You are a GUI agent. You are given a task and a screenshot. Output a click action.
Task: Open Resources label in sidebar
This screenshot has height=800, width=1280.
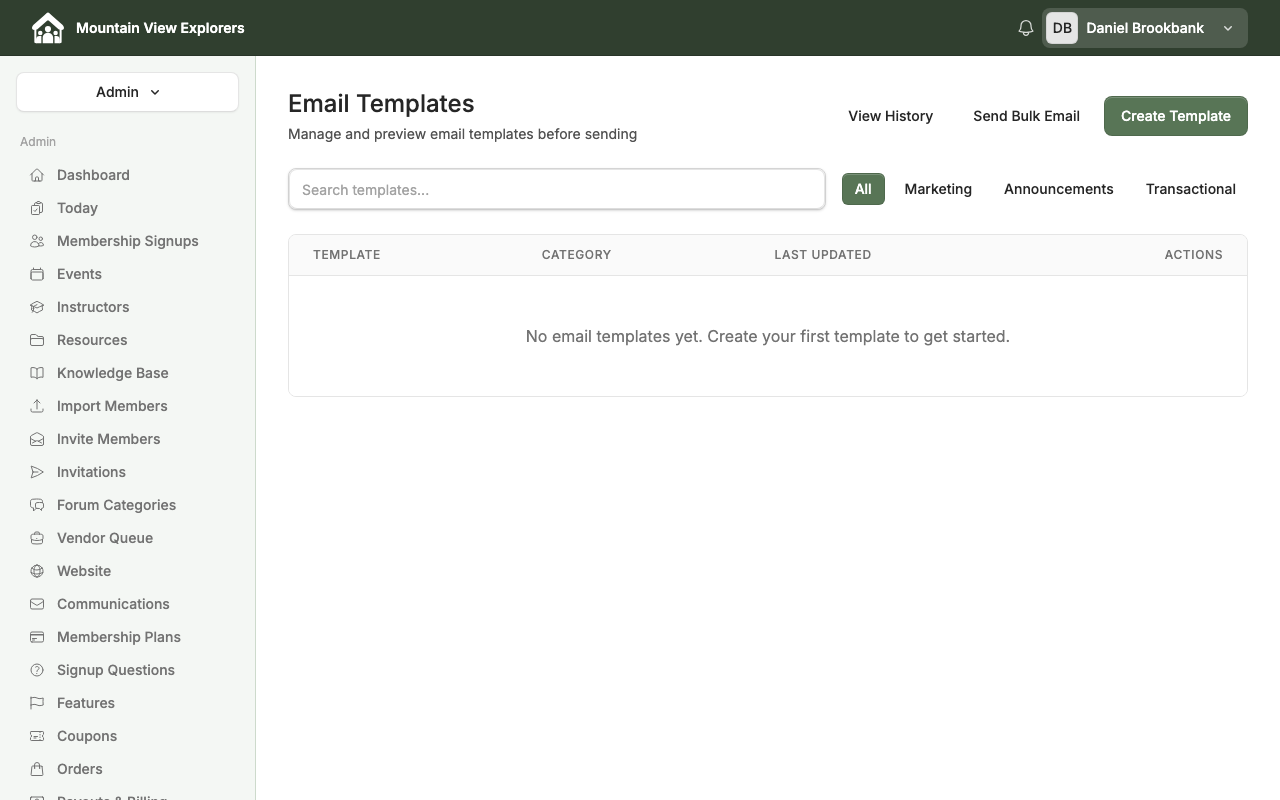tap(92, 340)
